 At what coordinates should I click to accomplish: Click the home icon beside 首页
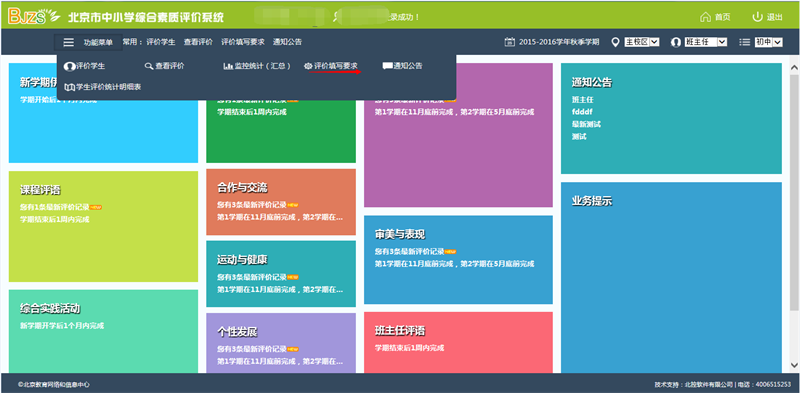[x=705, y=17]
